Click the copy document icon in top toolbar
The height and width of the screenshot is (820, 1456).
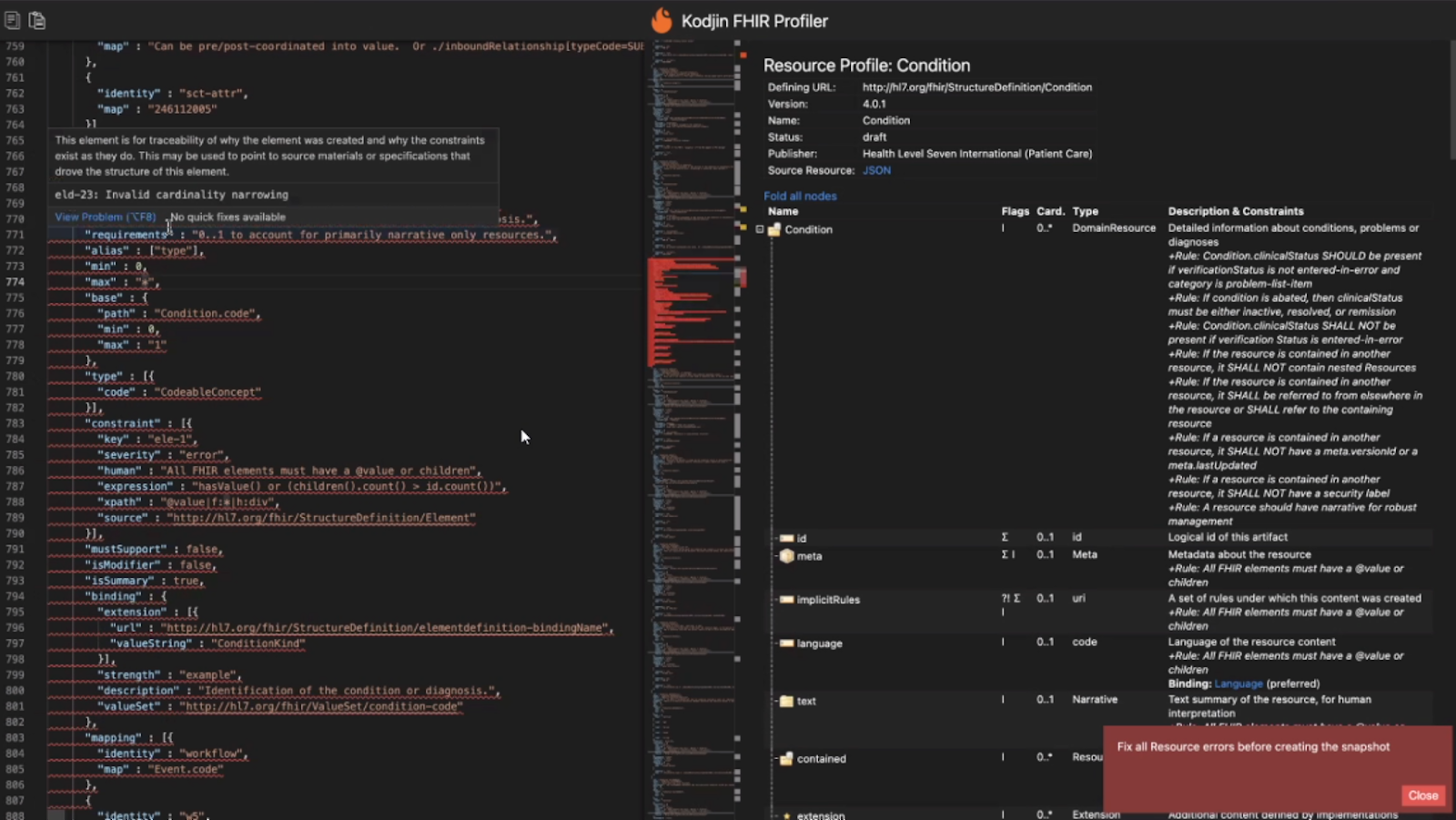coord(13,20)
